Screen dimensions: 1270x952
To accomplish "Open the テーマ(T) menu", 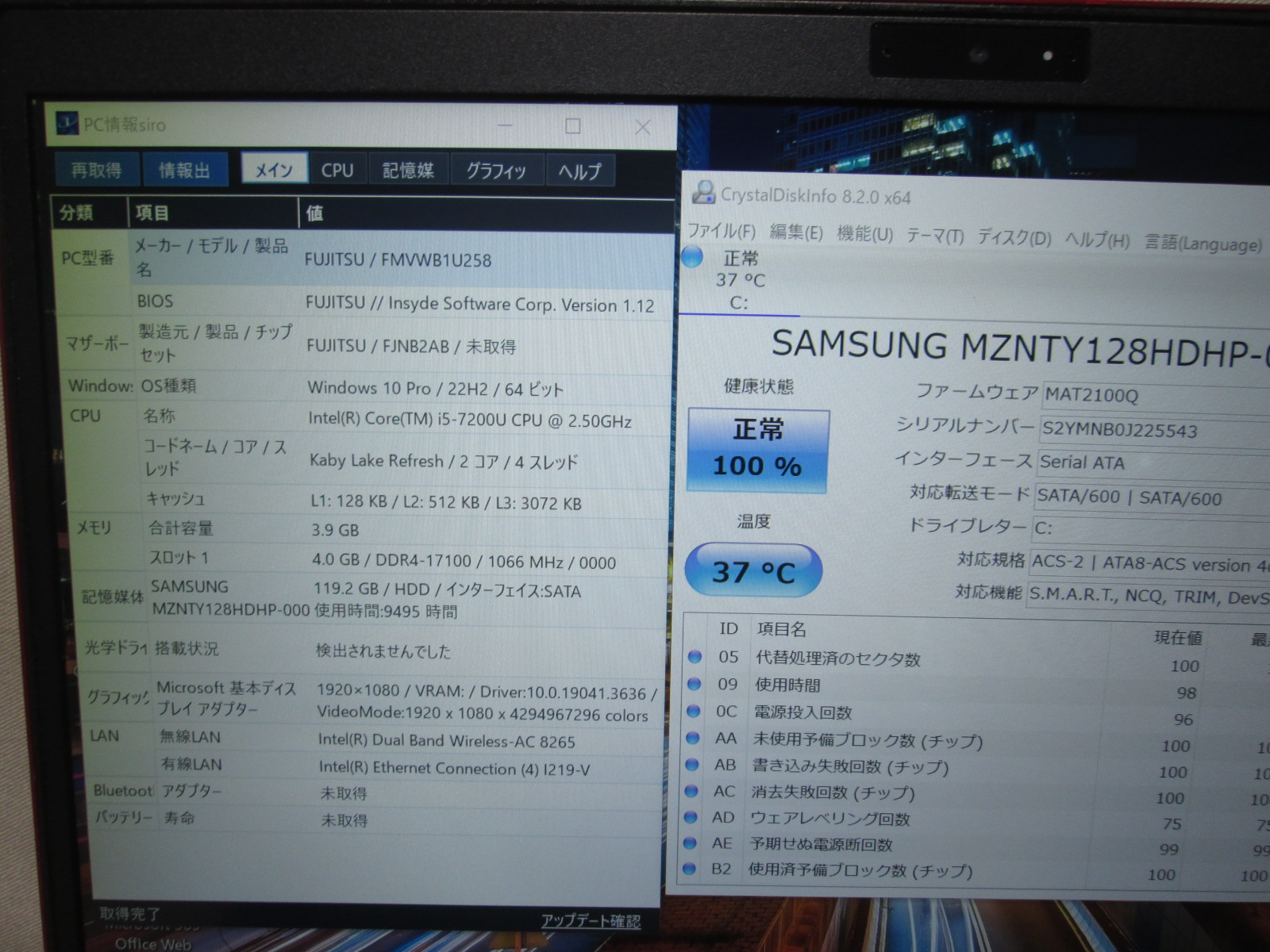I will coord(935,236).
